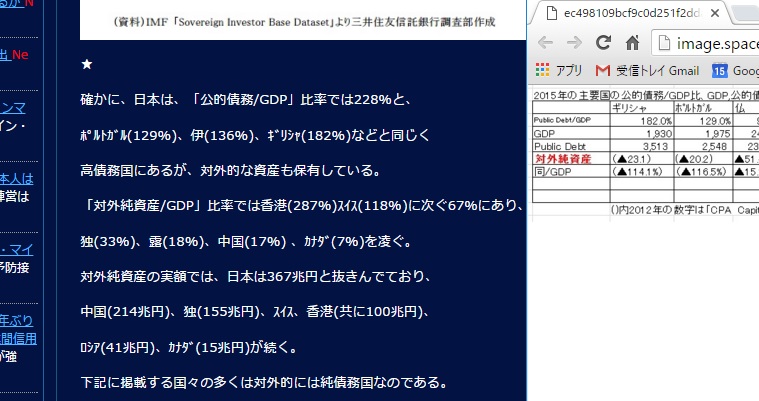Image resolution: width=759 pixels, height=401 pixels.
Task: Open the Google Calendar 15 bookmark
Action: 735,71
